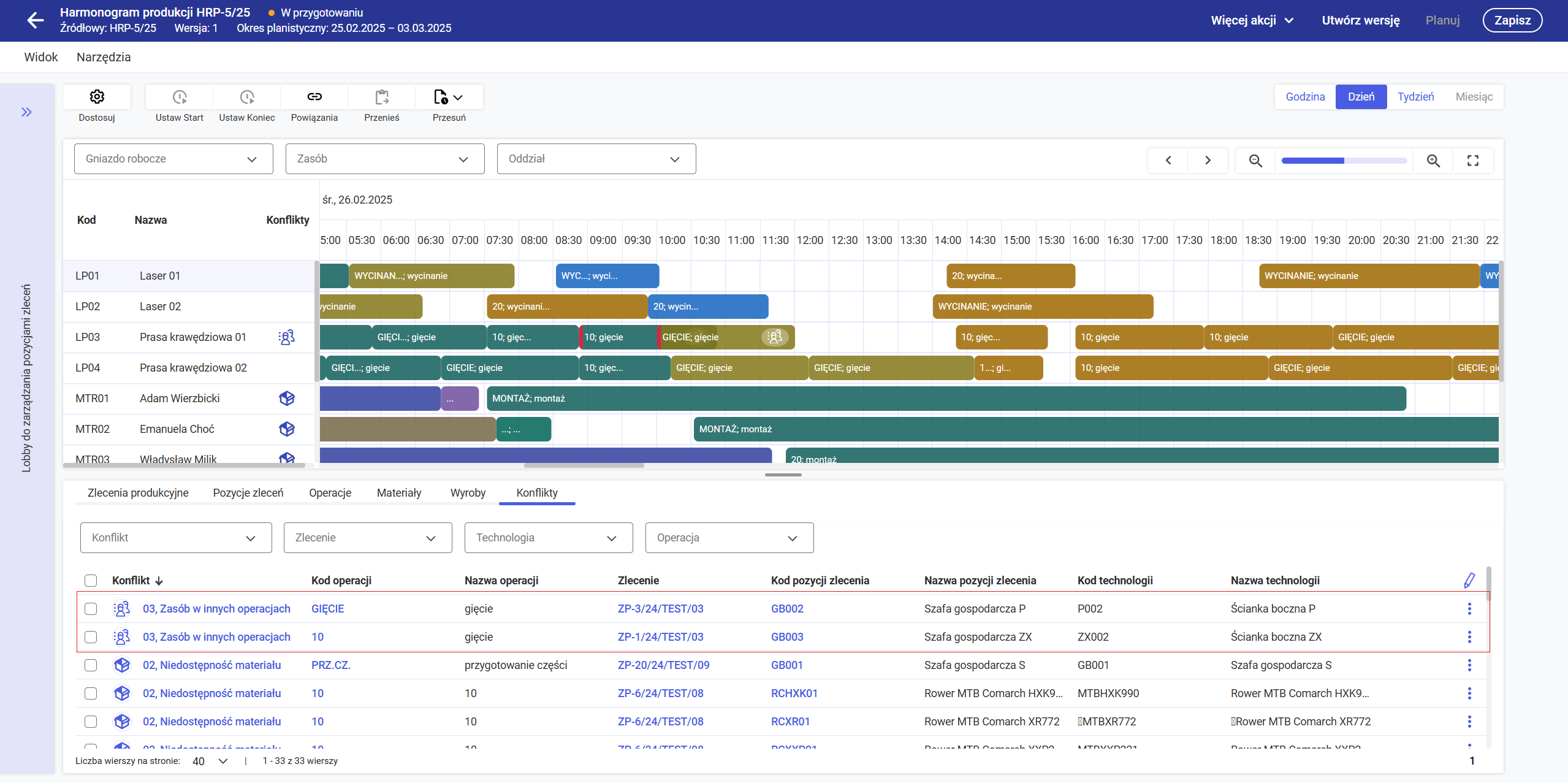This screenshot has width=1568, height=783.
Task: Select the Przenieś clipboard tool
Action: pos(382,97)
